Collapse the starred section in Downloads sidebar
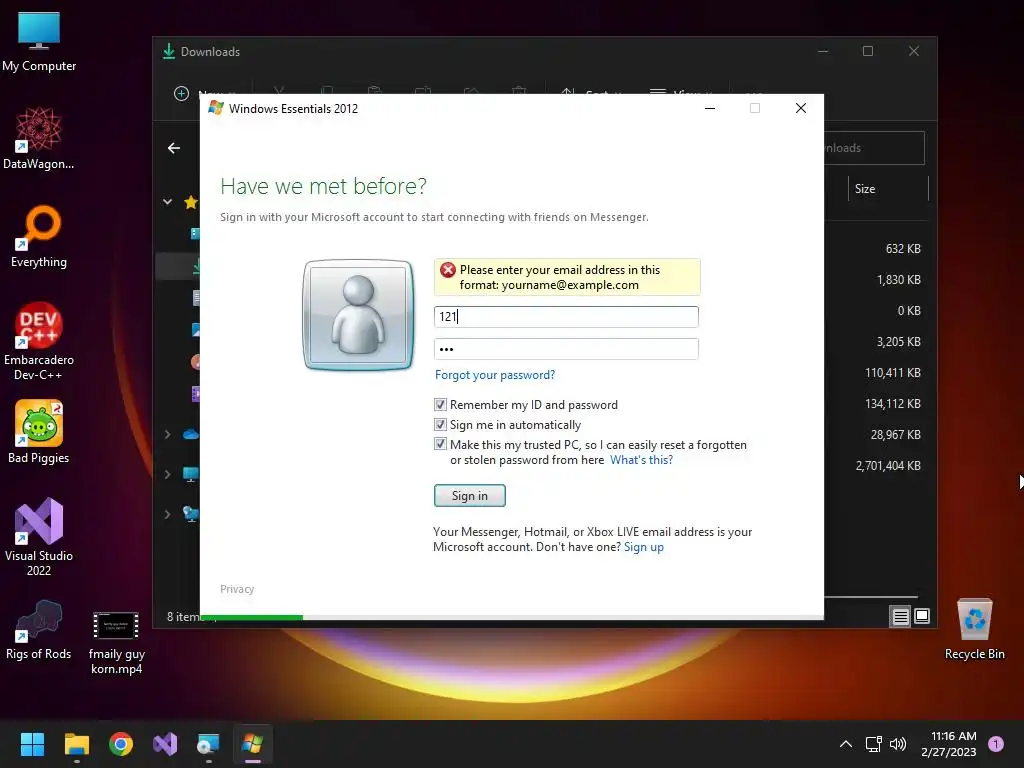 [168, 202]
